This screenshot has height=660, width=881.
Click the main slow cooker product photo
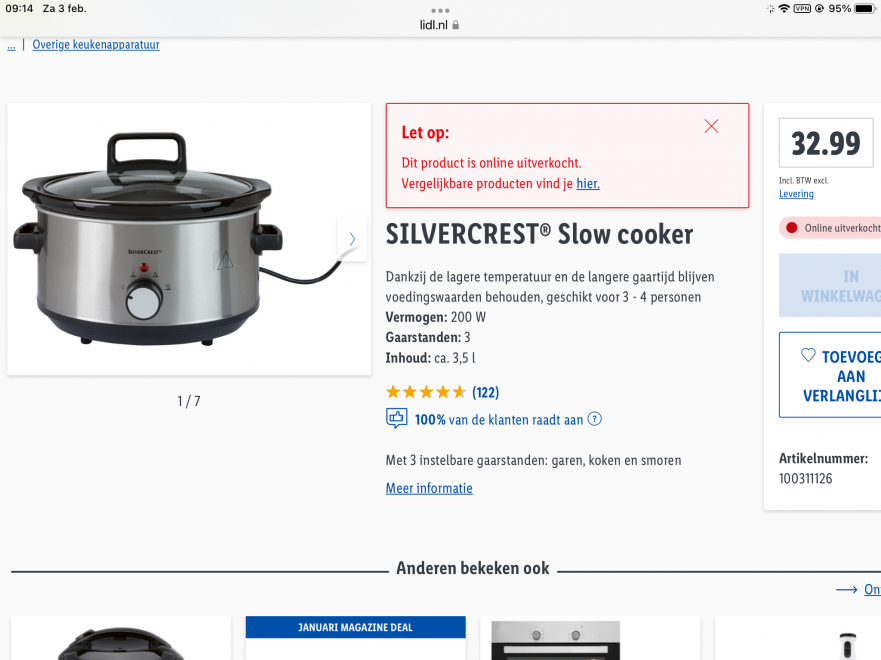189,239
